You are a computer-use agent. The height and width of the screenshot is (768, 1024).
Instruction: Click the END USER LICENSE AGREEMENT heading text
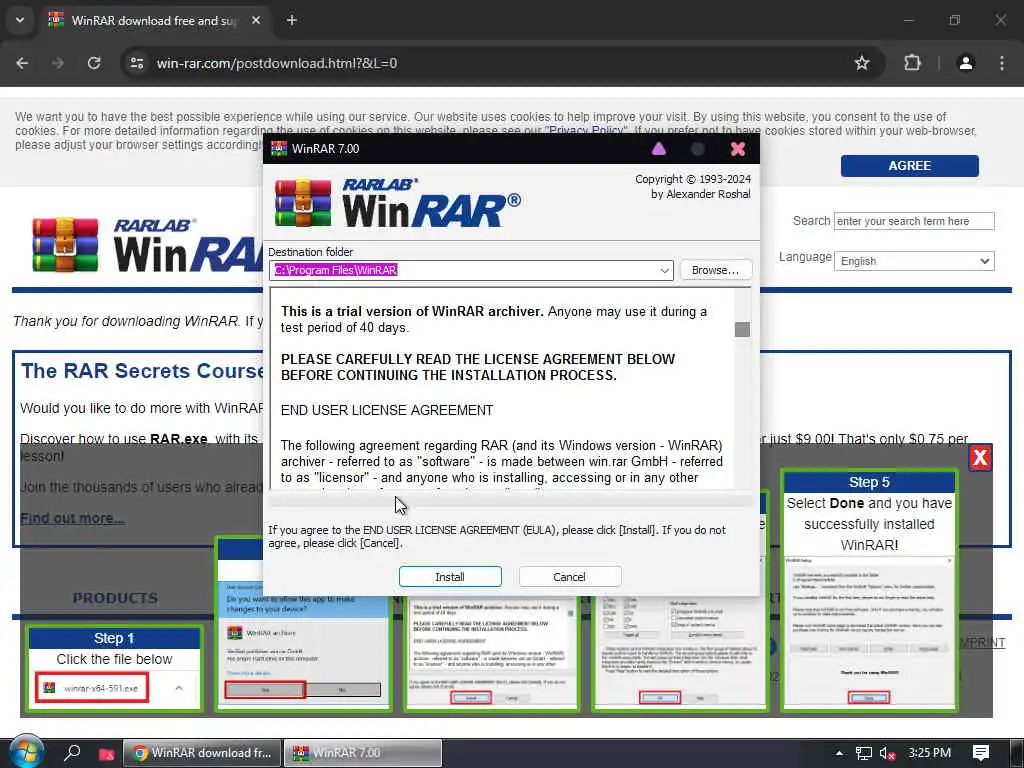(x=387, y=410)
